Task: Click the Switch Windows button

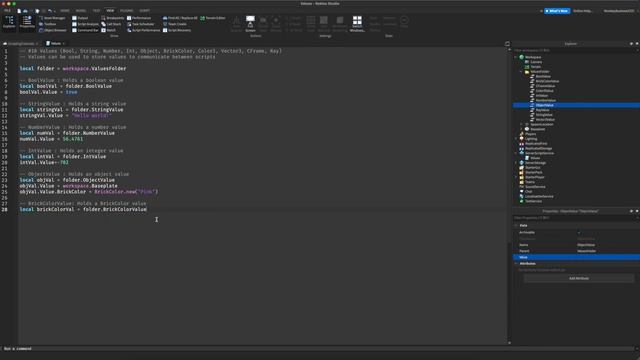Action: point(357,24)
